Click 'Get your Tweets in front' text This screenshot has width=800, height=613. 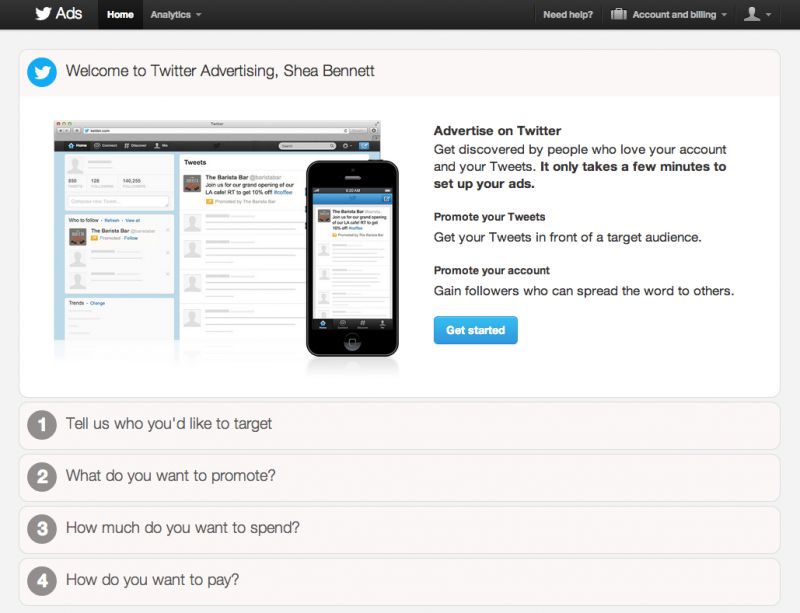pyautogui.click(x=567, y=237)
